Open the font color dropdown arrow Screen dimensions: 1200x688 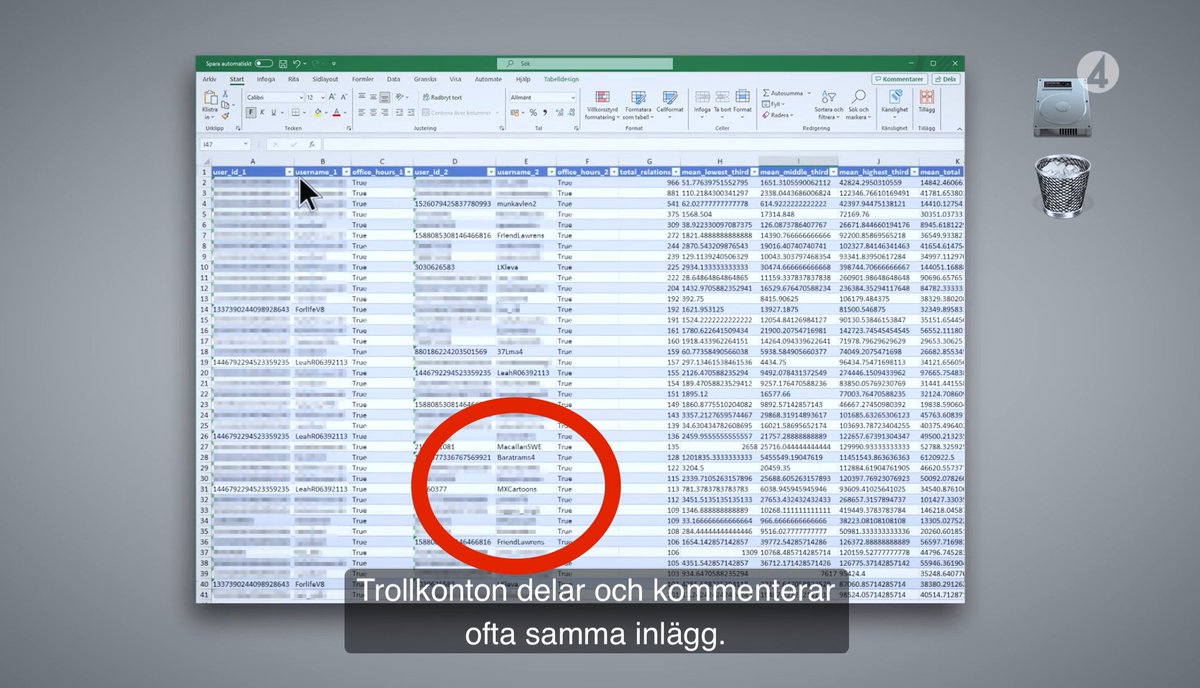[x=345, y=113]
